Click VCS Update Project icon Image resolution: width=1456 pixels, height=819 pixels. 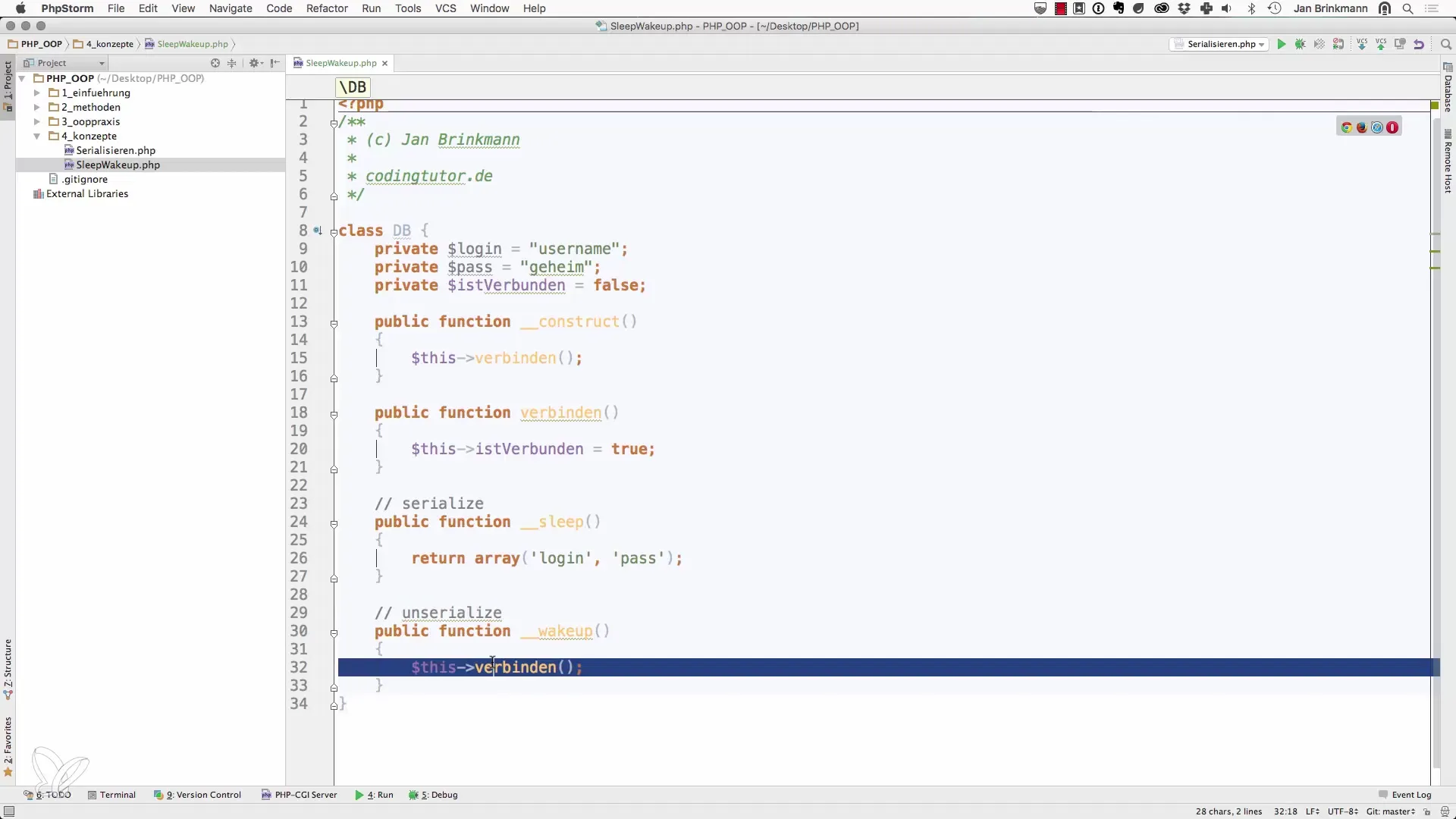coord(1363,44)
